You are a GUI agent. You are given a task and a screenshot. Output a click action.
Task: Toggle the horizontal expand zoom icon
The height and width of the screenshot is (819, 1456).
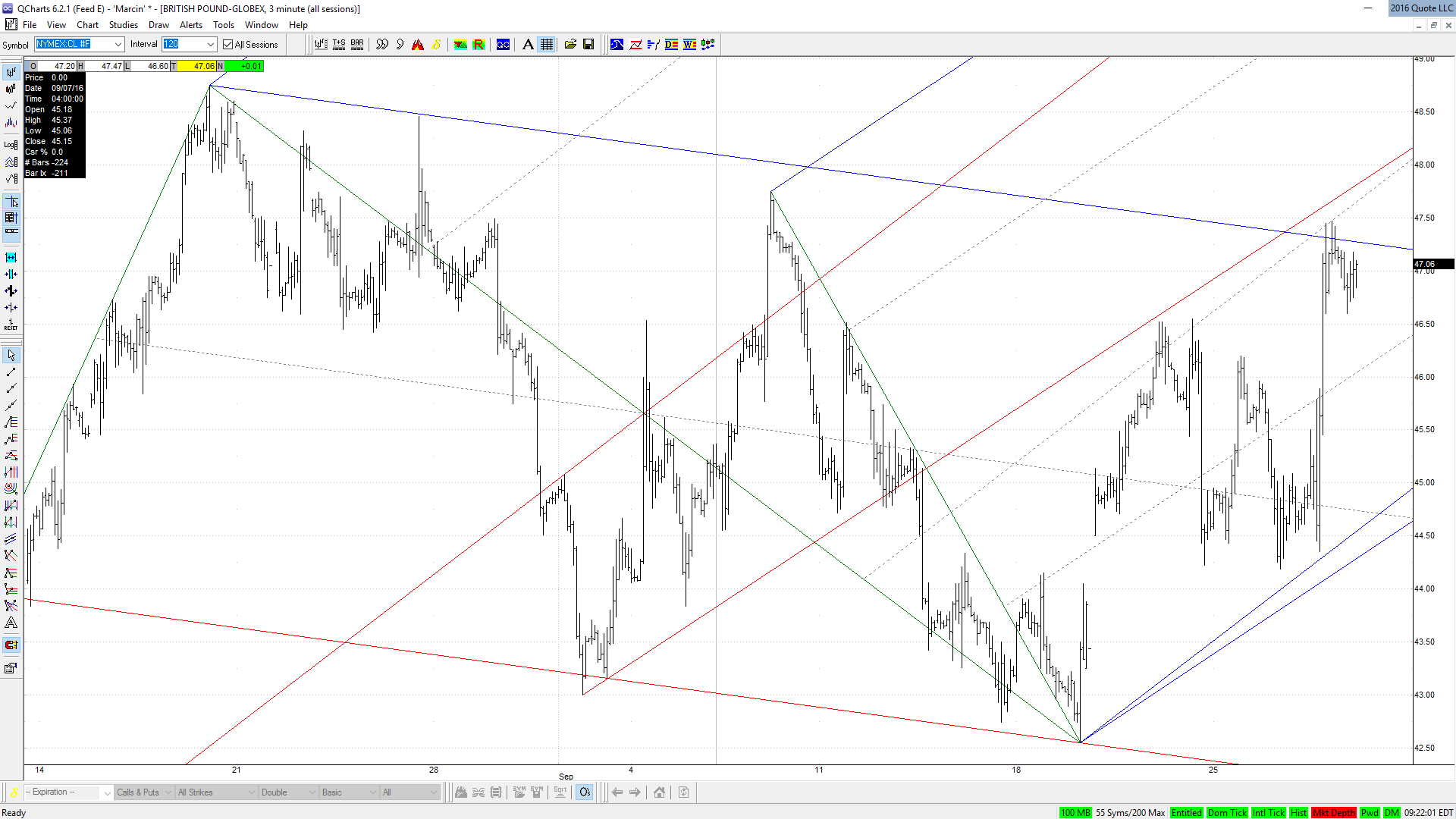[x=11, y=258]
